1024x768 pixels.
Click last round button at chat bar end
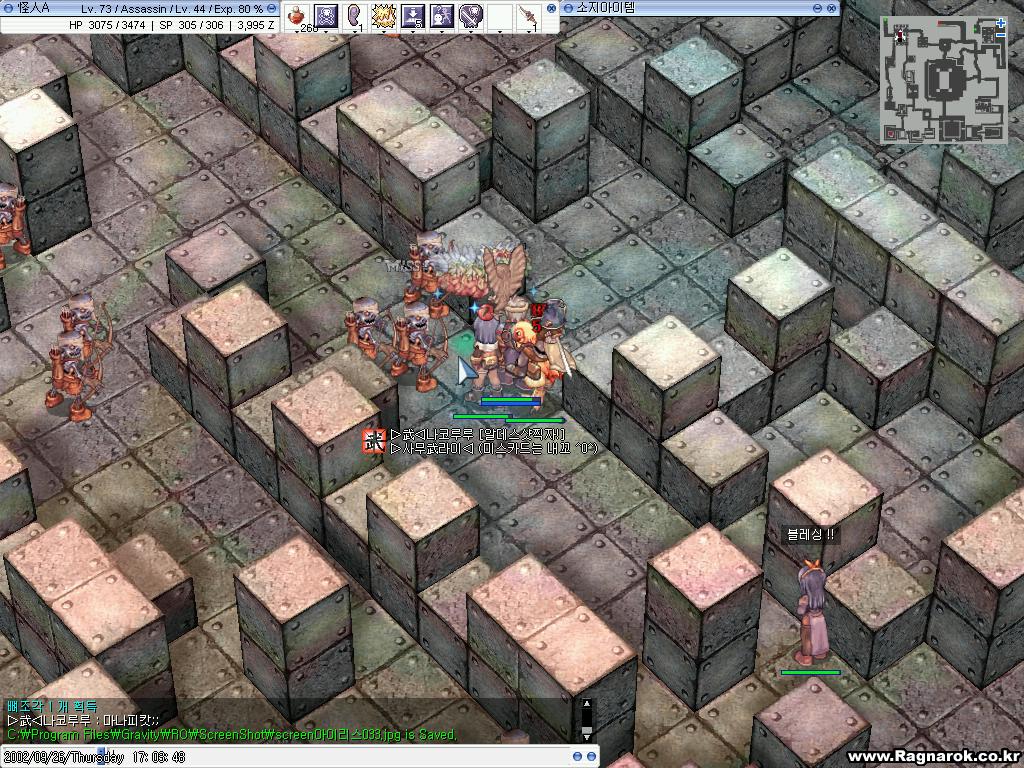point(591,757)
